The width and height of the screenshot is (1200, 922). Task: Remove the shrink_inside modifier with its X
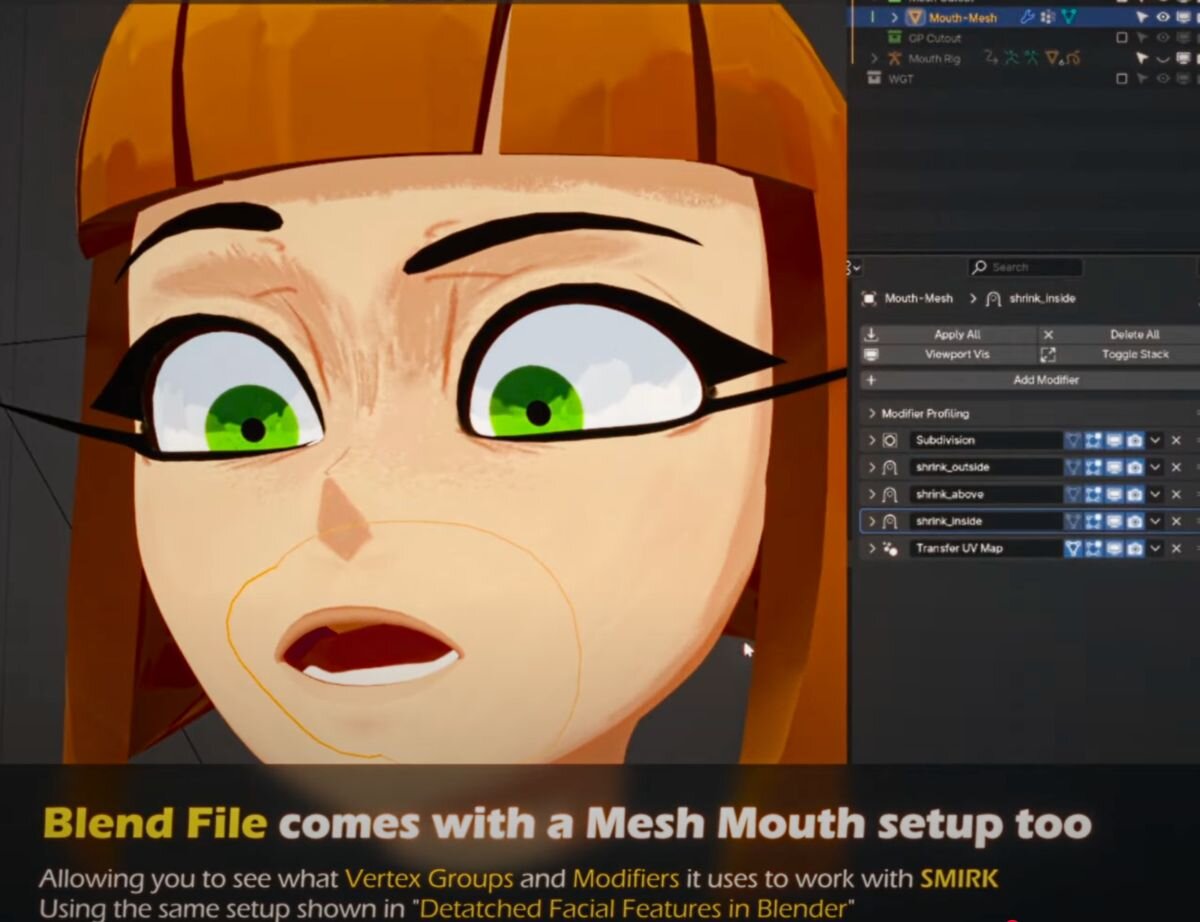tap(1176, 521)
